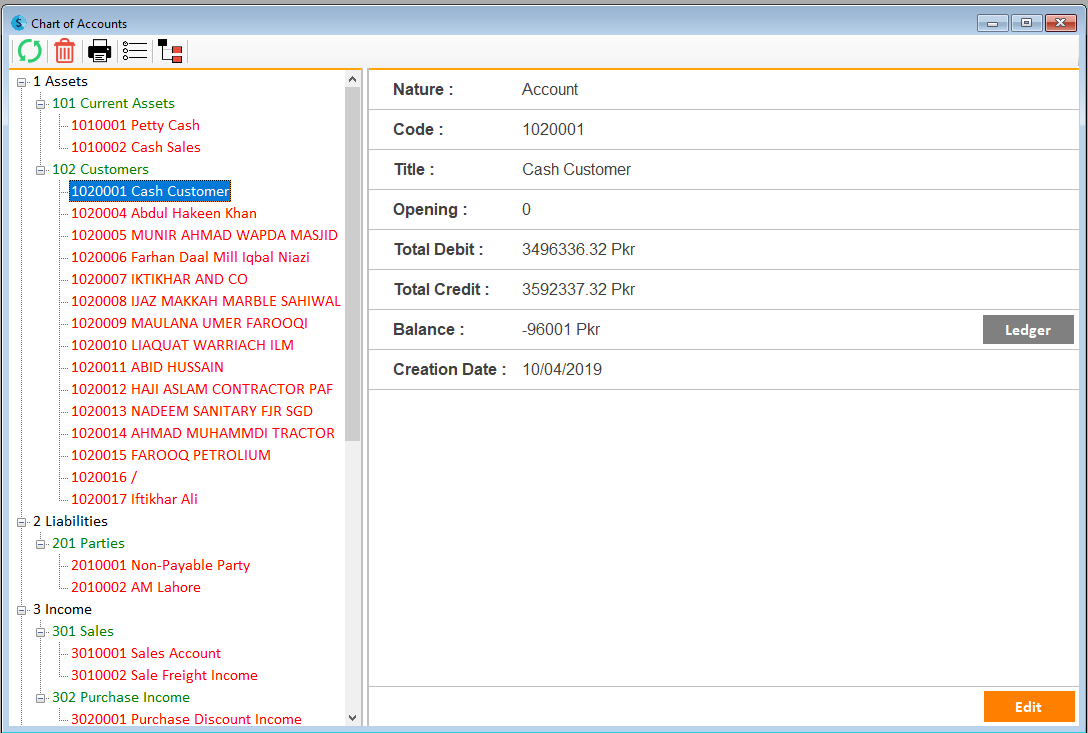Select 1020006 Farhan Daal Mill Iqbal Niazi
Screen dimensions: 1088x733
(x=190, y=257)
